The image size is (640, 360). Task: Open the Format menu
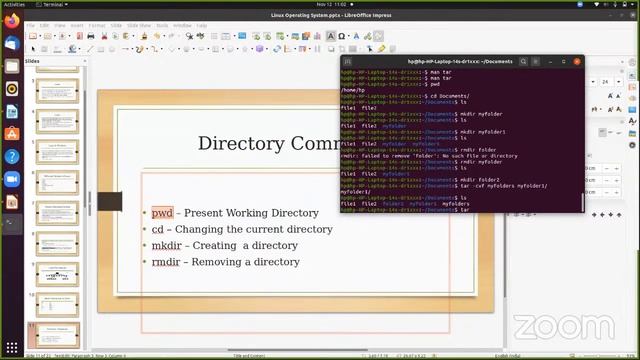pyautogui.click(x=97, y=25)
